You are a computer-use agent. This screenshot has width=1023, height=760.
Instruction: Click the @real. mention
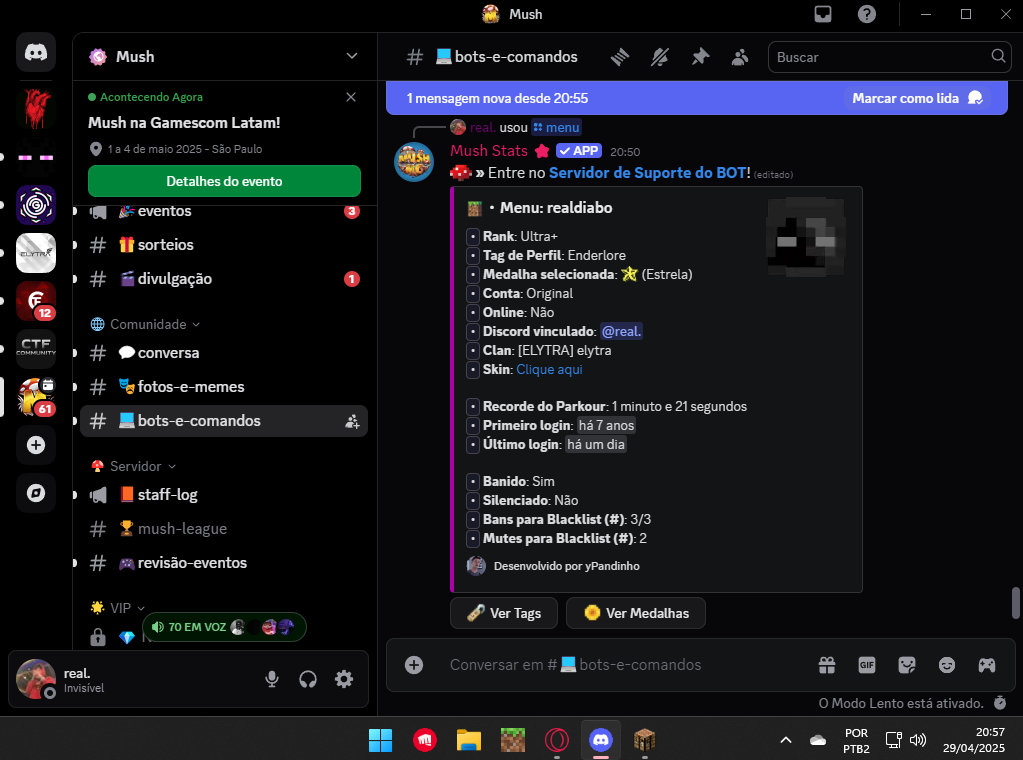pyautogui.click(x=621, y=331)
